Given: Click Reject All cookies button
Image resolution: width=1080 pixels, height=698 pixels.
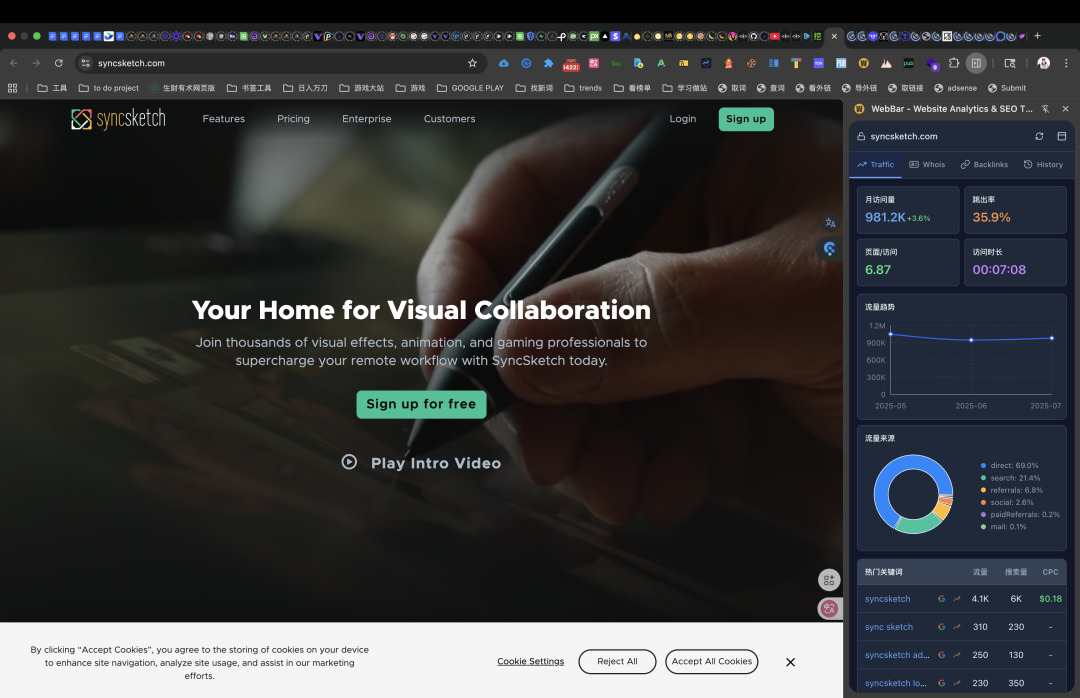Looking at the screenshot, I should point(617,661).
